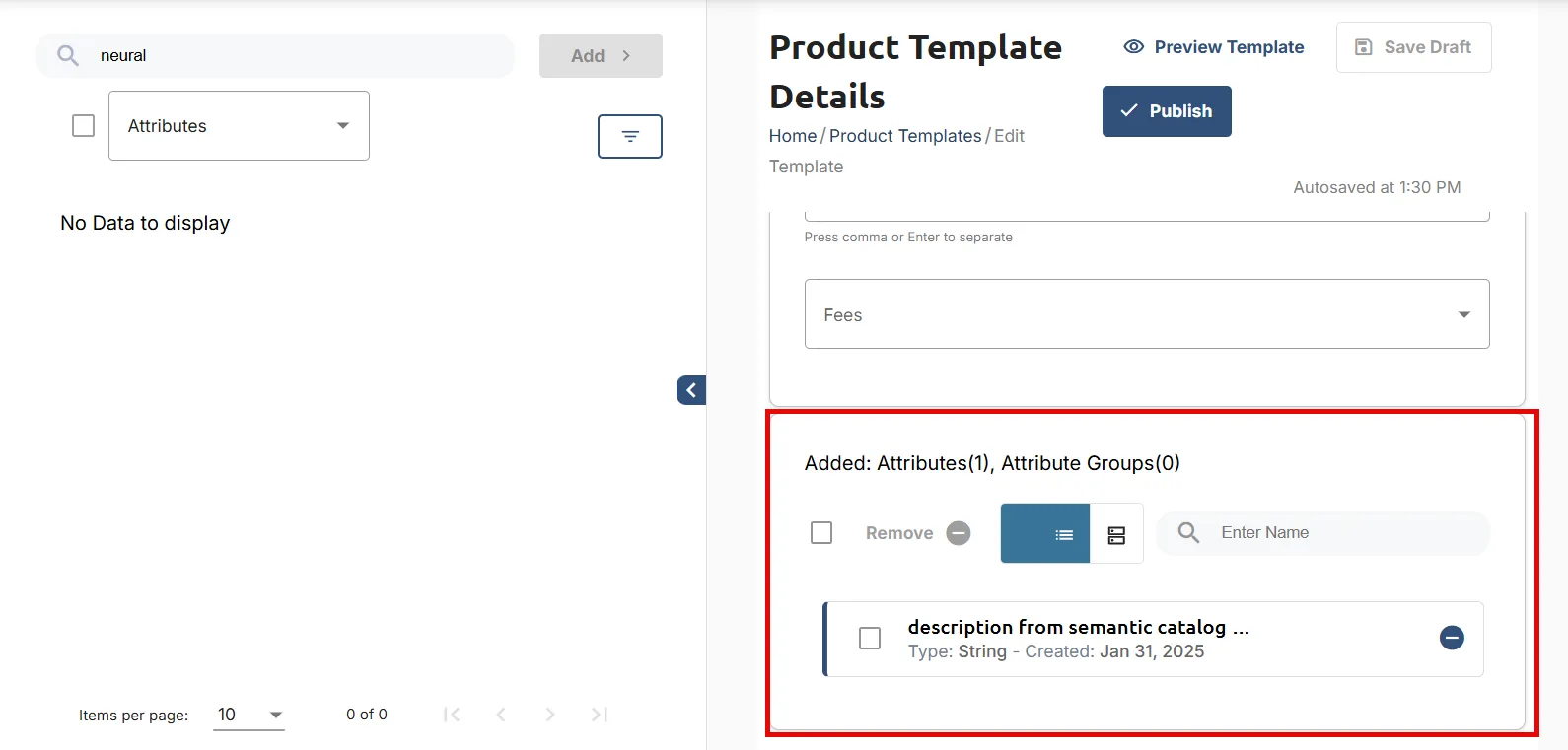Screen dimensions: 1568x750
Task: Click the 'Autosaved at 1:30 PM' status text
Action: (x=1377, y=187)
